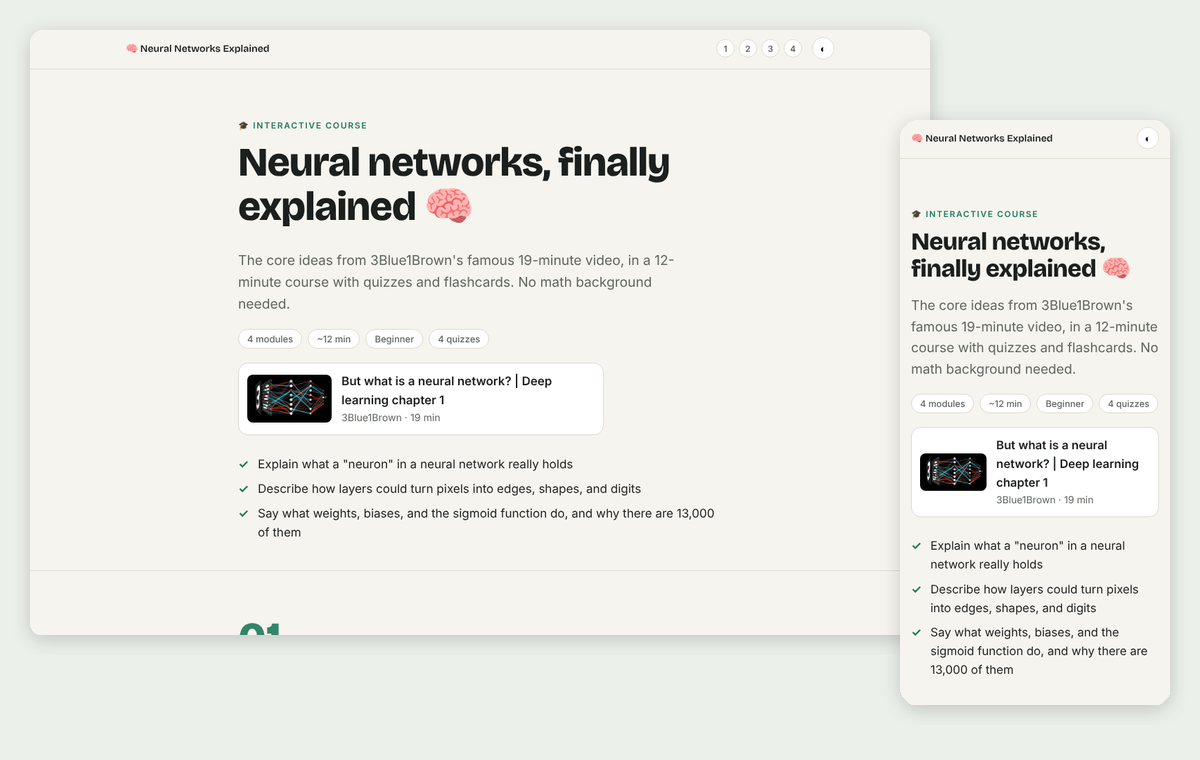This screenshot has width=1200, height=760.
Task: Toggle dark mode in desktop view header
Action: (822, 48)
